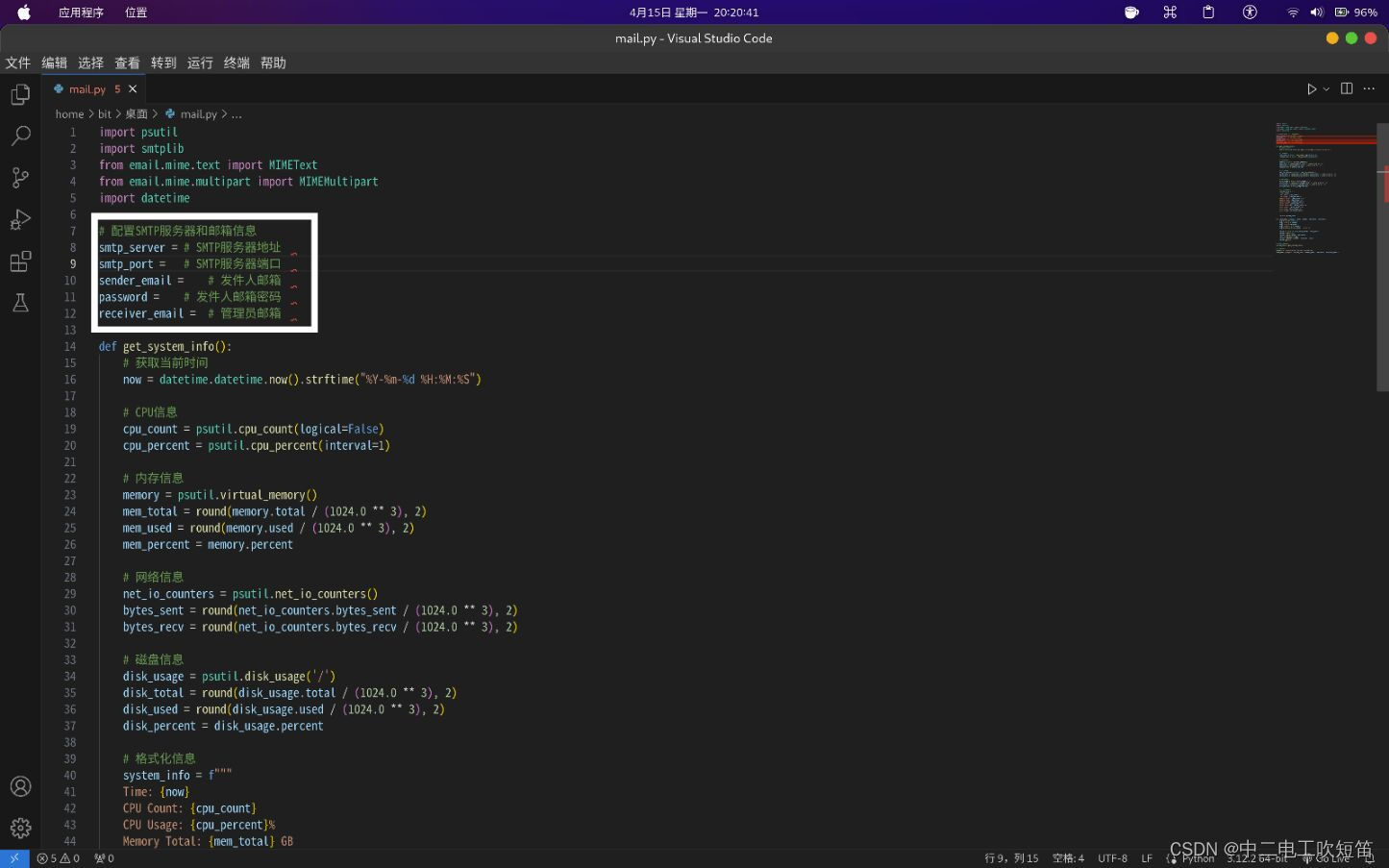
Task: Click the LF end-of-line status item
Action: pyautogui.click(x=1147, y=858)
